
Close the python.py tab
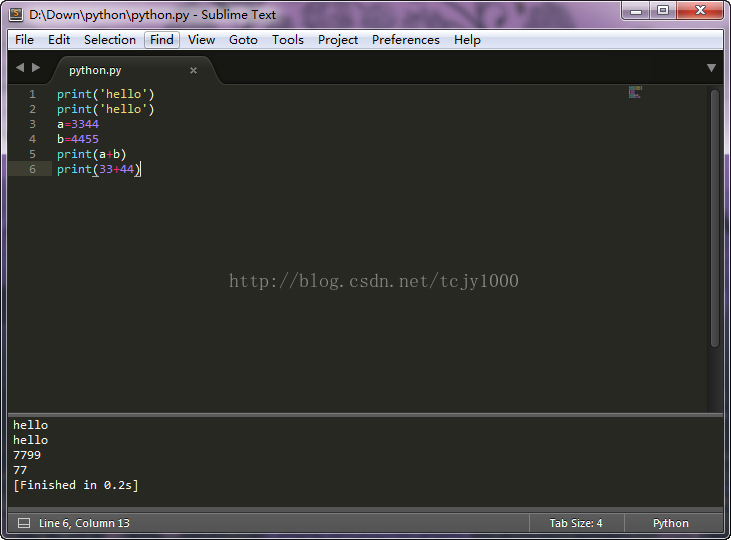click(193, 70)
